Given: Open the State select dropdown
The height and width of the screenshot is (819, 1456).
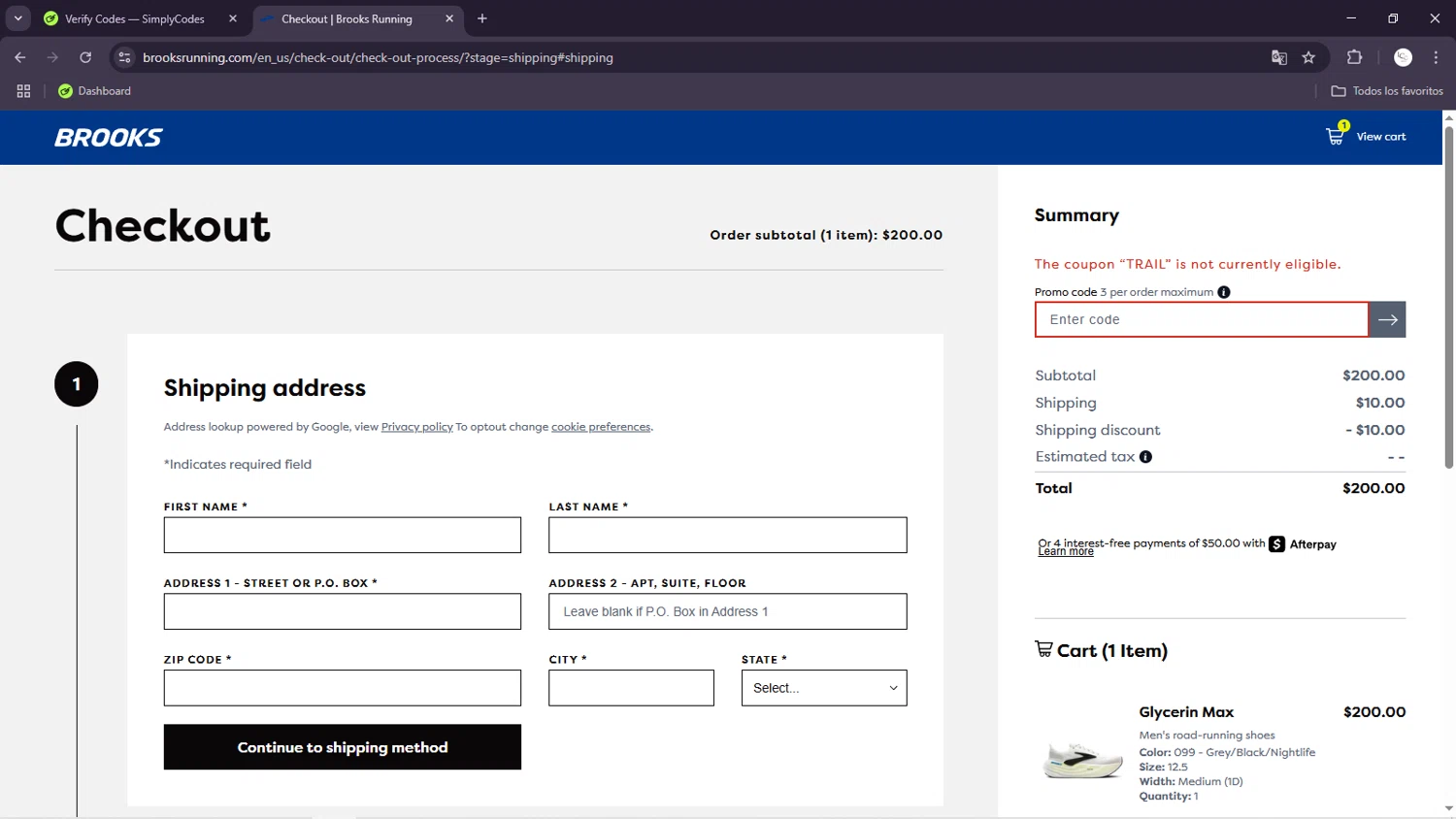Looking at the screenshot, I should coord(824,688).
